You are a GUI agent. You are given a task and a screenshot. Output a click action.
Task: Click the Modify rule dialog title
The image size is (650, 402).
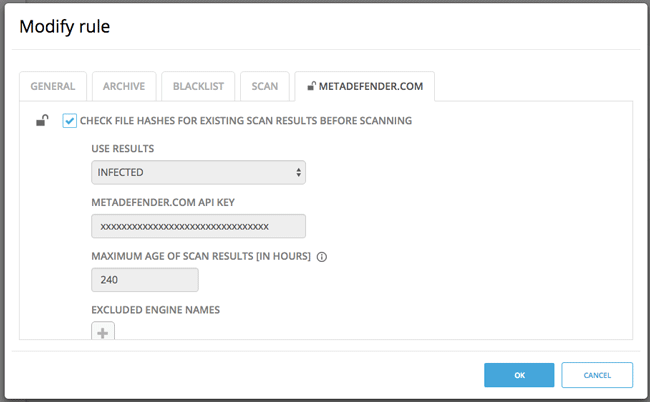click(x=65, y=26)
